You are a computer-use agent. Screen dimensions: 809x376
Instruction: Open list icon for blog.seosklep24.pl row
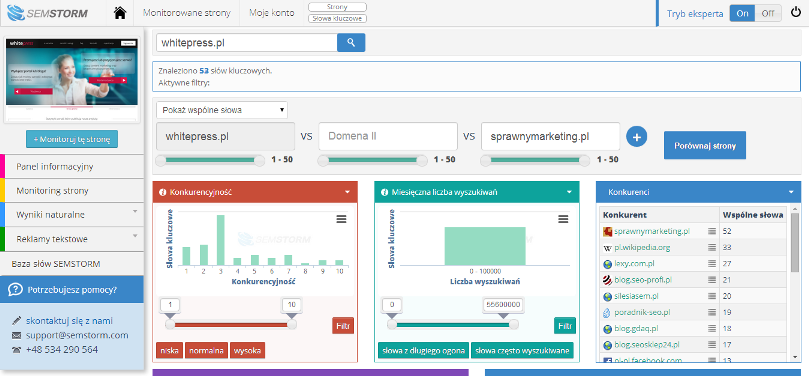pos(712,345)
